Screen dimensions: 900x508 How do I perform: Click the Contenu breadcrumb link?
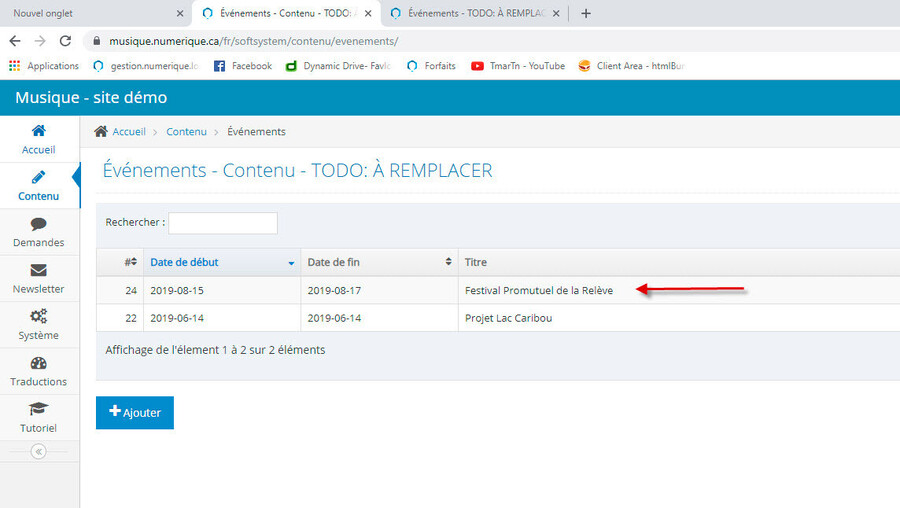(x=187, y=131)
